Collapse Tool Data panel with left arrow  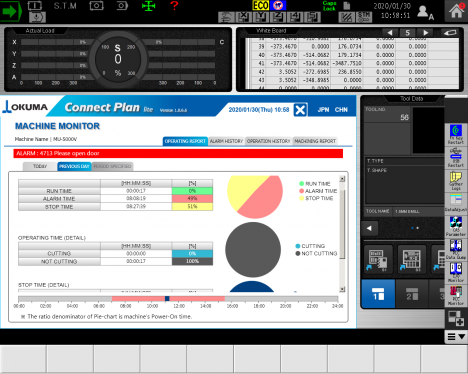[369, 228]
